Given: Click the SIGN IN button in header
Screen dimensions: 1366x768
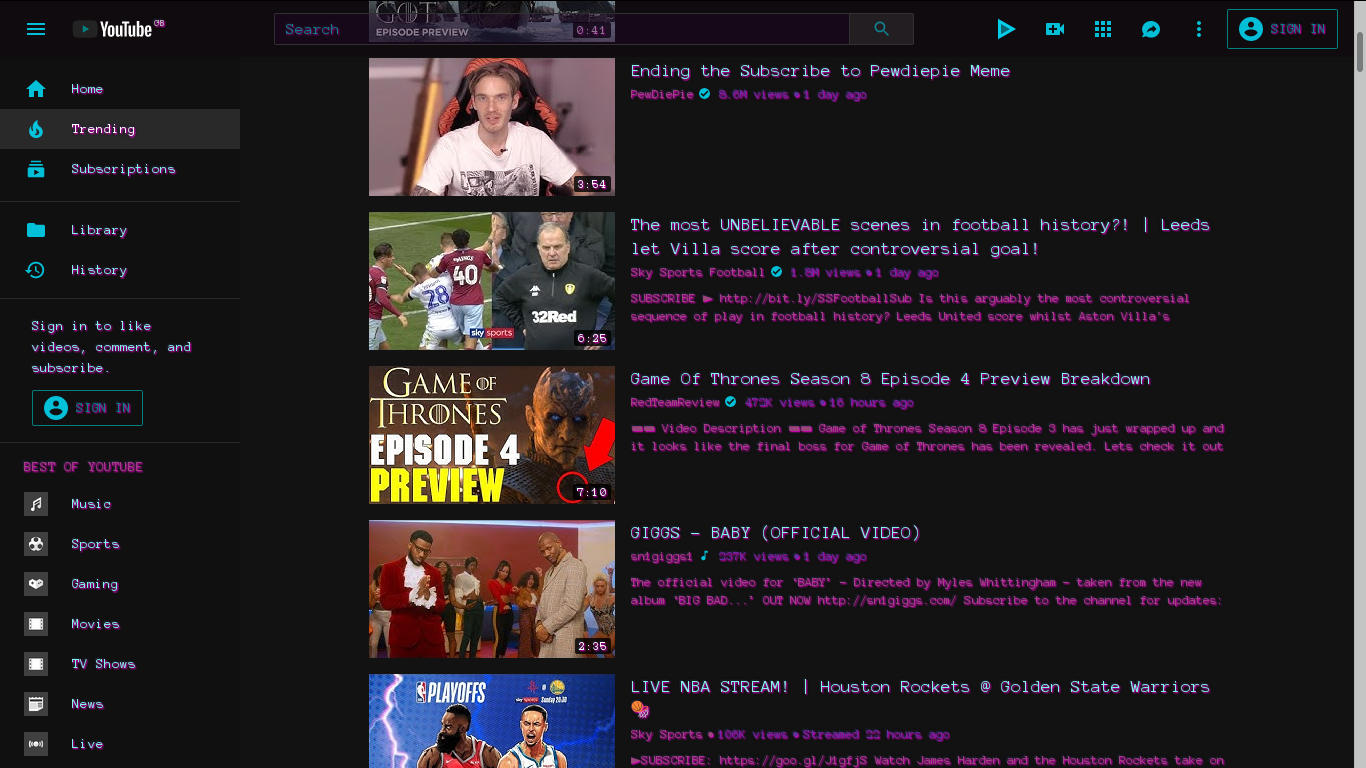Looking at the screenshot, I should coord(1282,29).
